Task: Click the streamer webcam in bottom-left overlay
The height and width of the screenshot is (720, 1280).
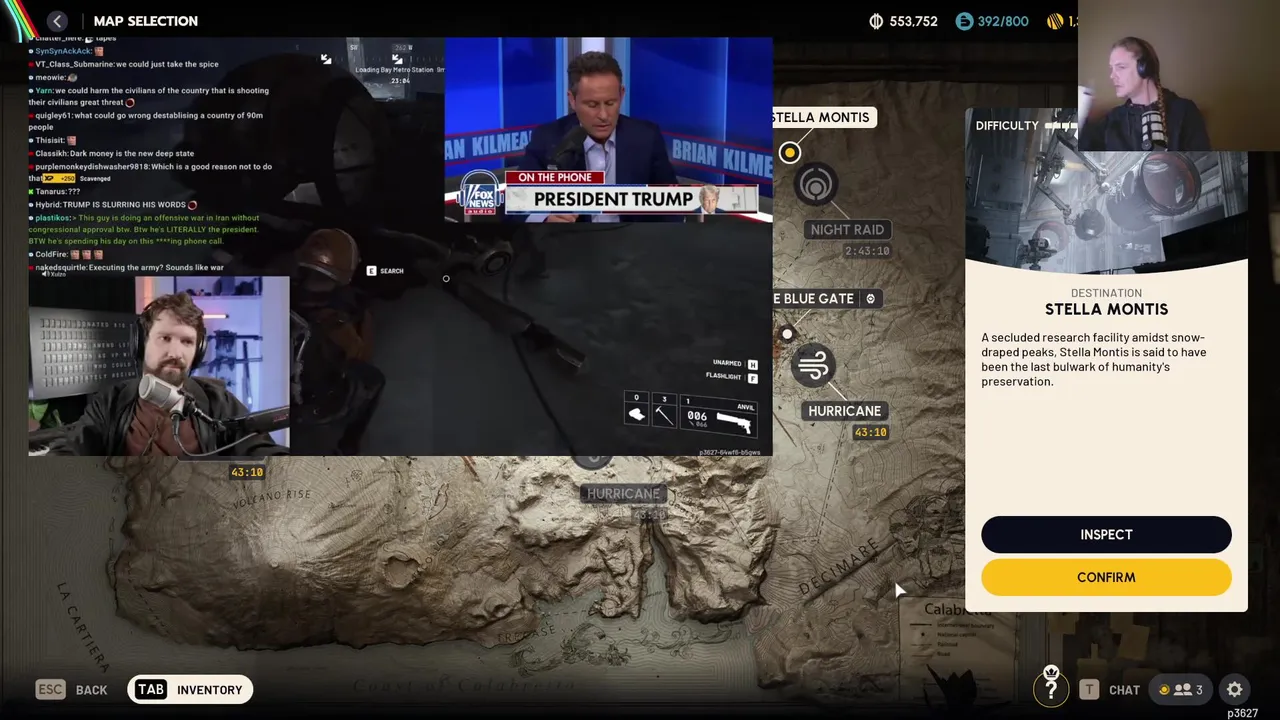Action: click(159, 365)
